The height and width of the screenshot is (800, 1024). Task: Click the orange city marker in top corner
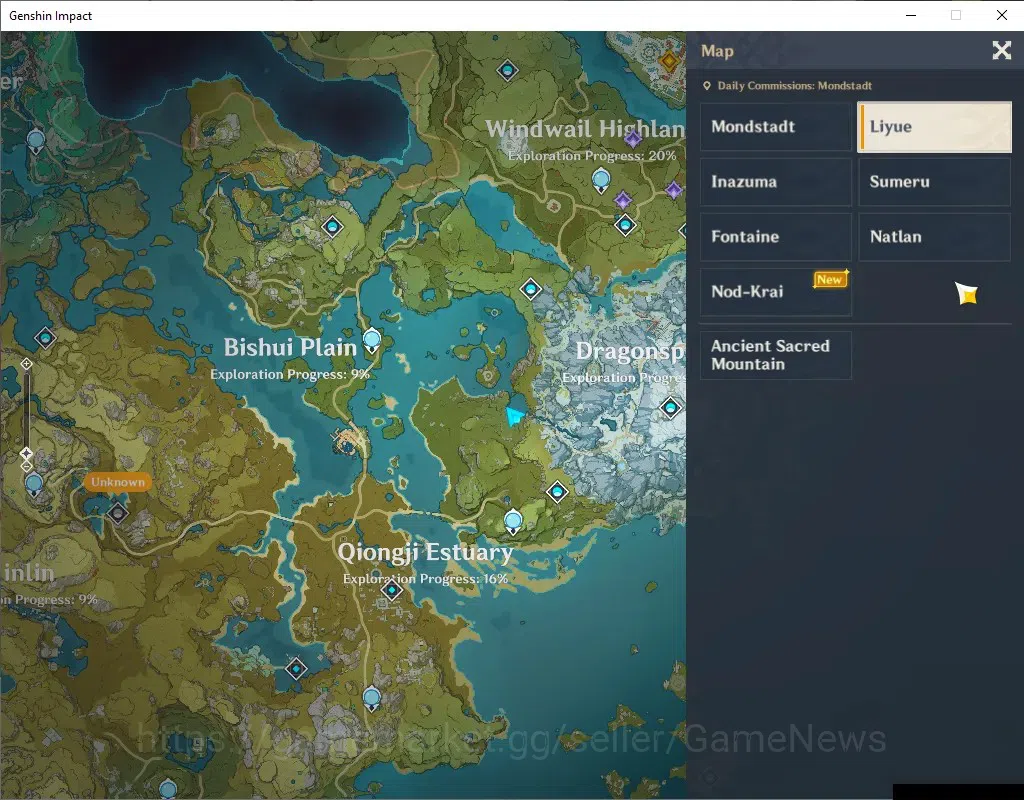669,62
